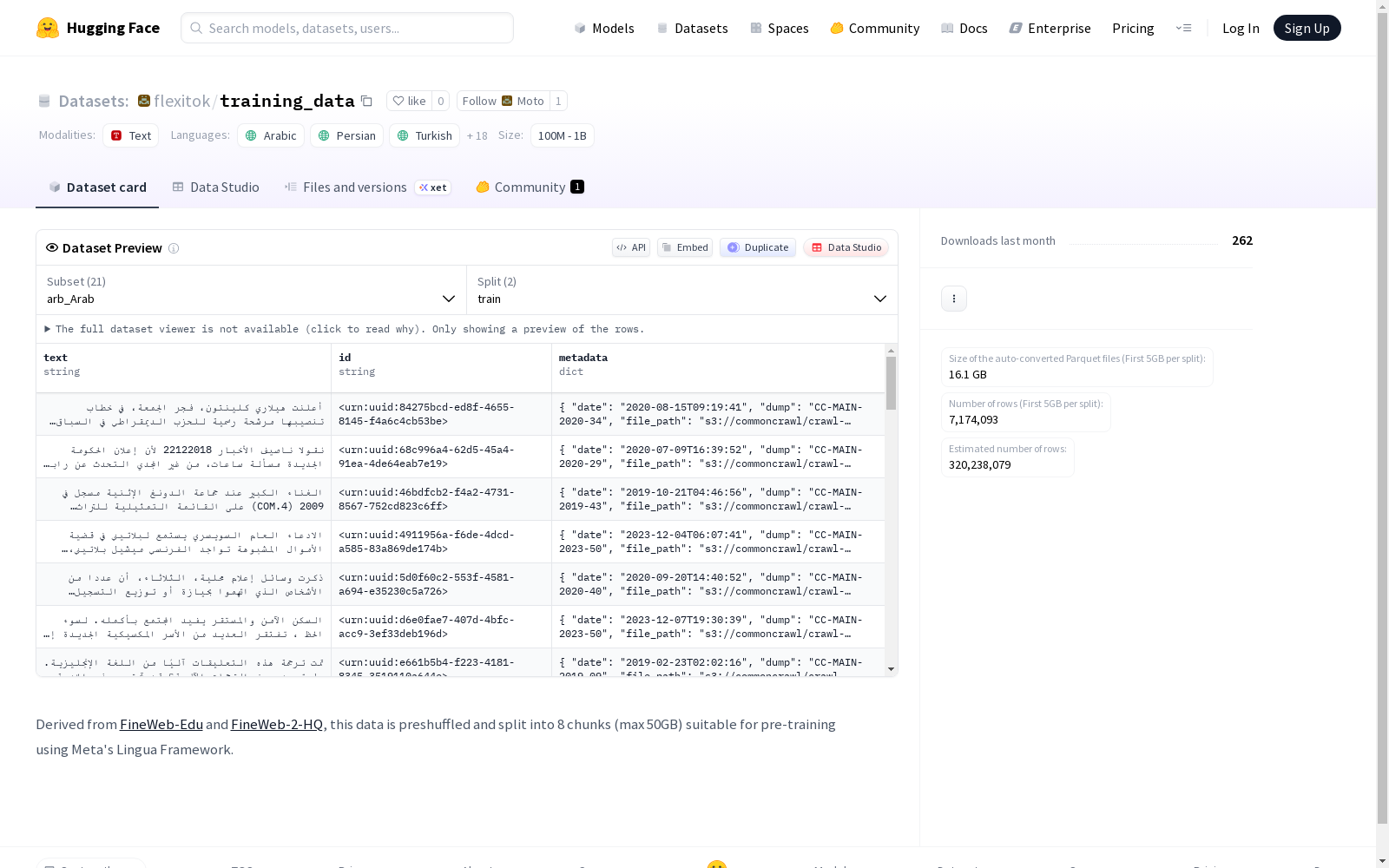
Task: Open Community in top navigation
Action: pos(874,28)
